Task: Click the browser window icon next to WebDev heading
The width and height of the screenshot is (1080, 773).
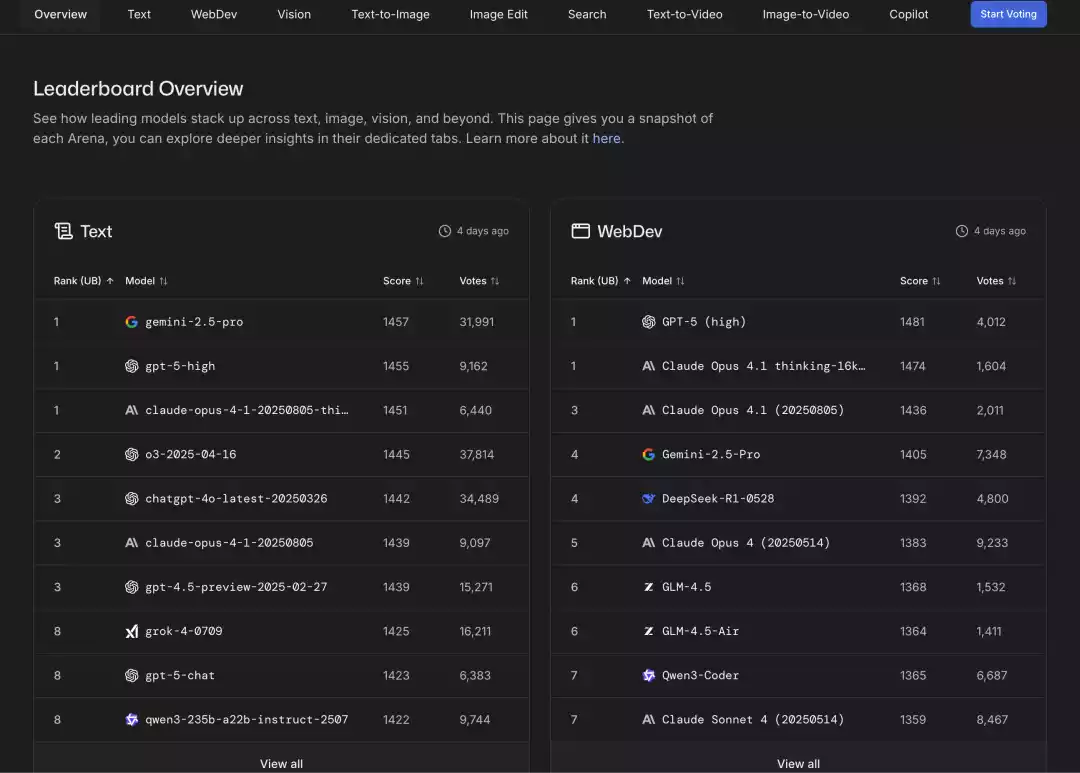Action: pos(581,231)
